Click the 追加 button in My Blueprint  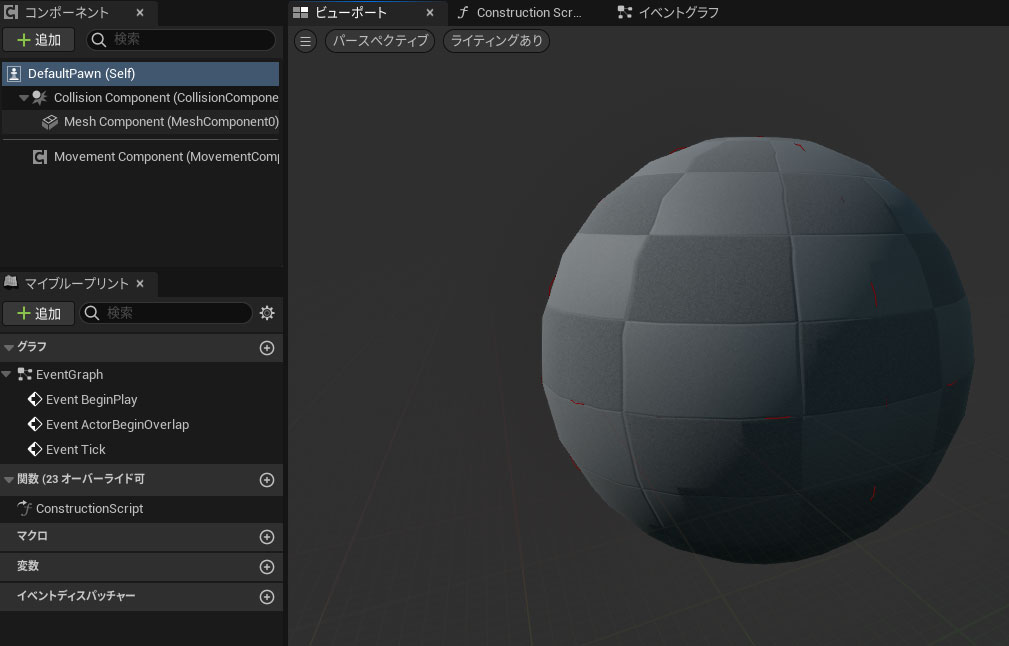39,313
